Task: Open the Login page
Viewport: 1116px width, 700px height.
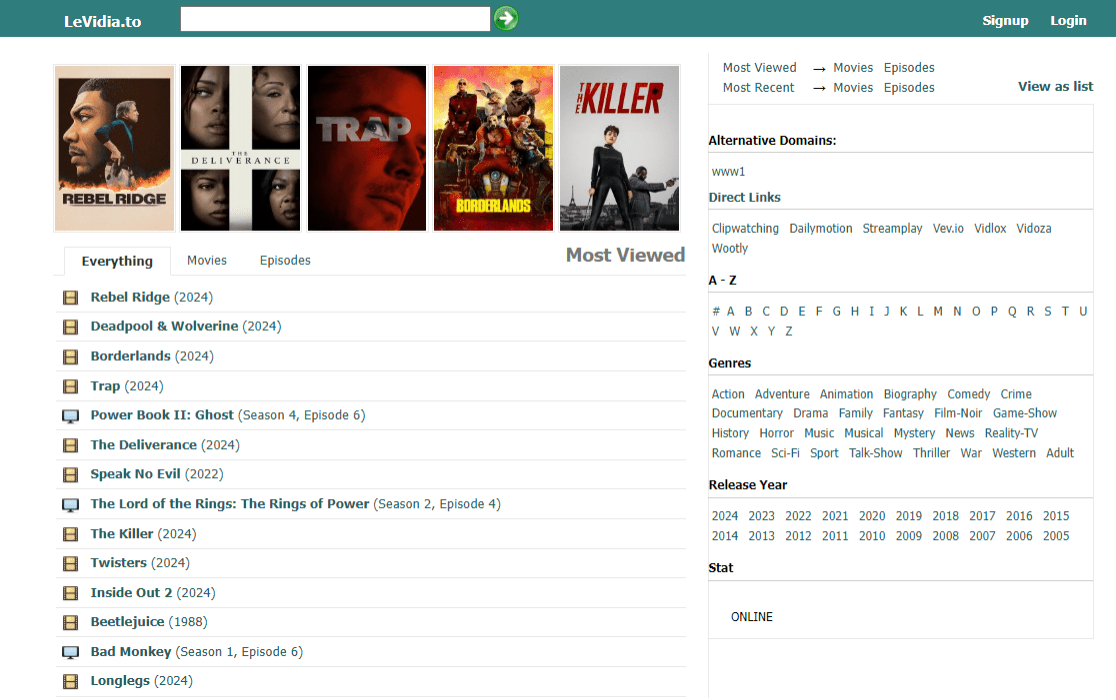Action: pos(1068,20)
